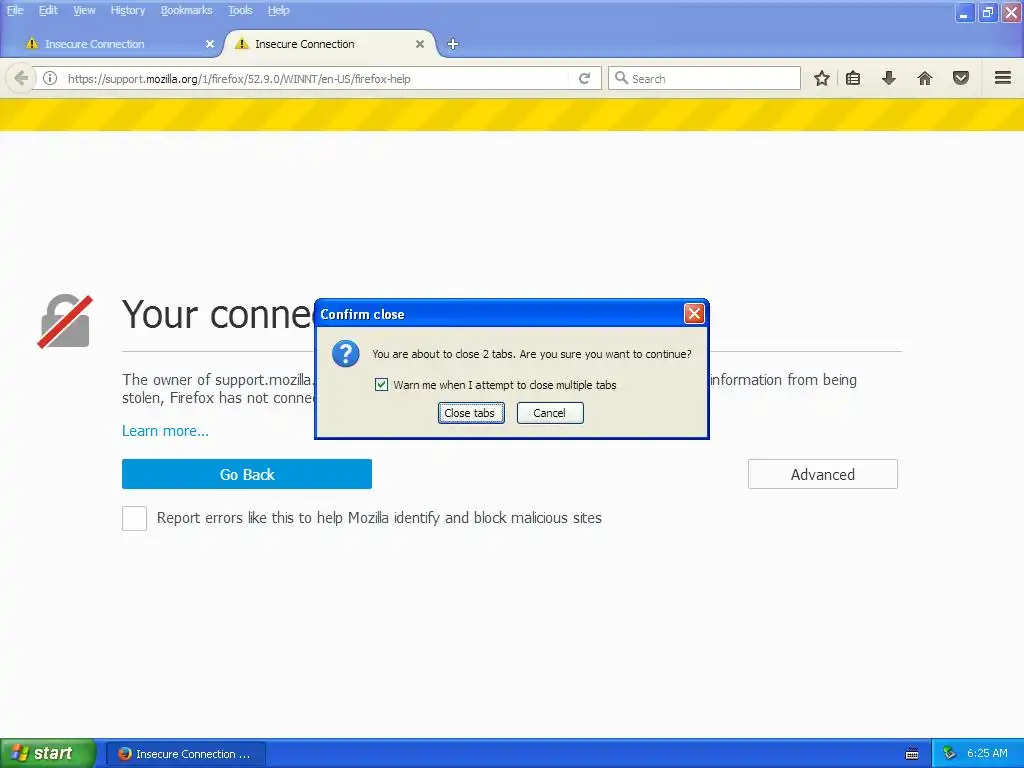Screen dimensions: 1024x768
Task: Click the URL address field
Action: point(317,78)
